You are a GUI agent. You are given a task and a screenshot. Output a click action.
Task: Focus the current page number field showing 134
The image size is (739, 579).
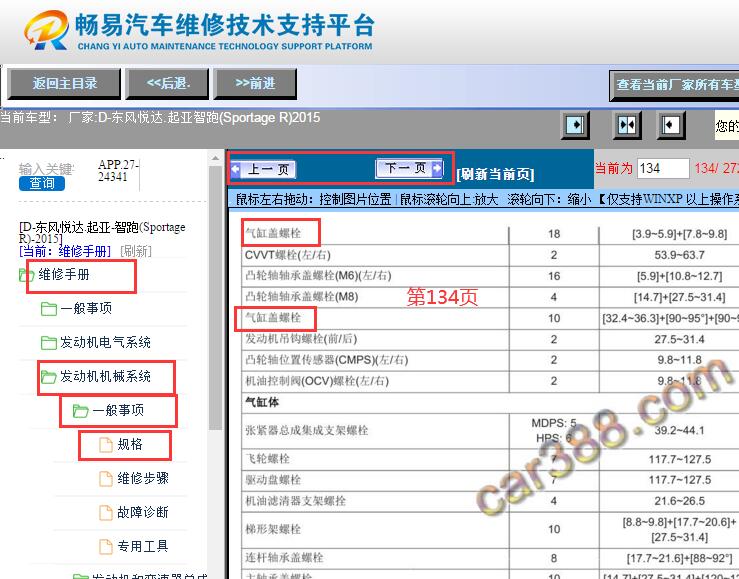point(663,168)
